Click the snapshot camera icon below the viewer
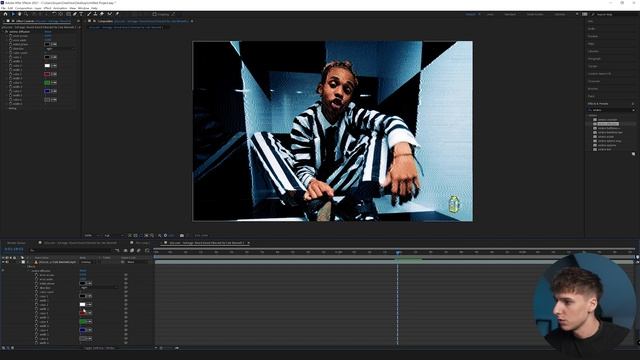 pos(182,236)
